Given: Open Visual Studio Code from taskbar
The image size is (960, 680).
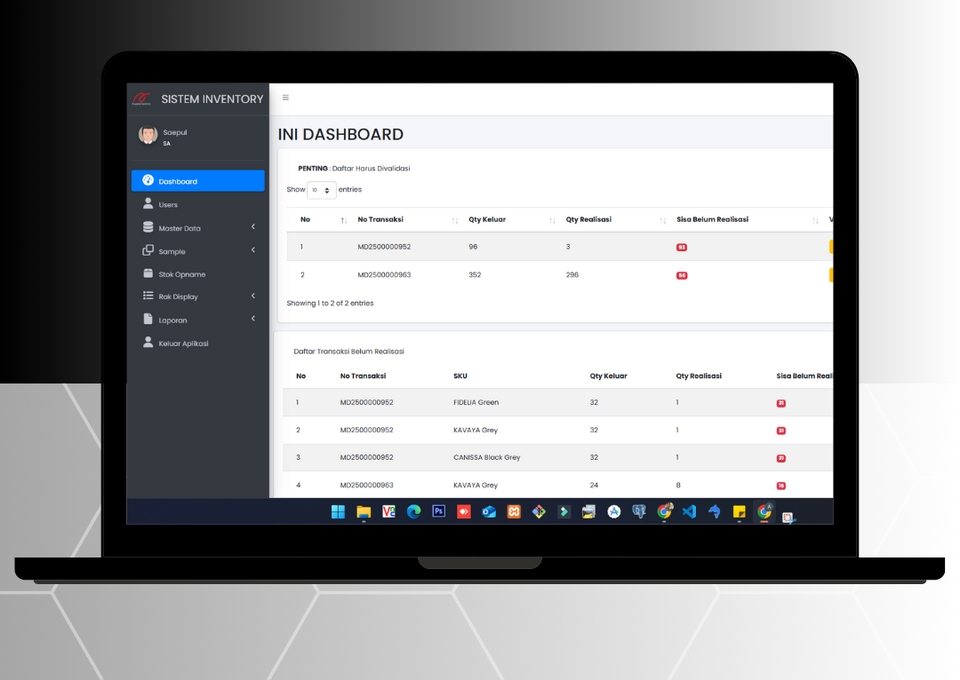Looking at the screenshot, I should (689, 511).
